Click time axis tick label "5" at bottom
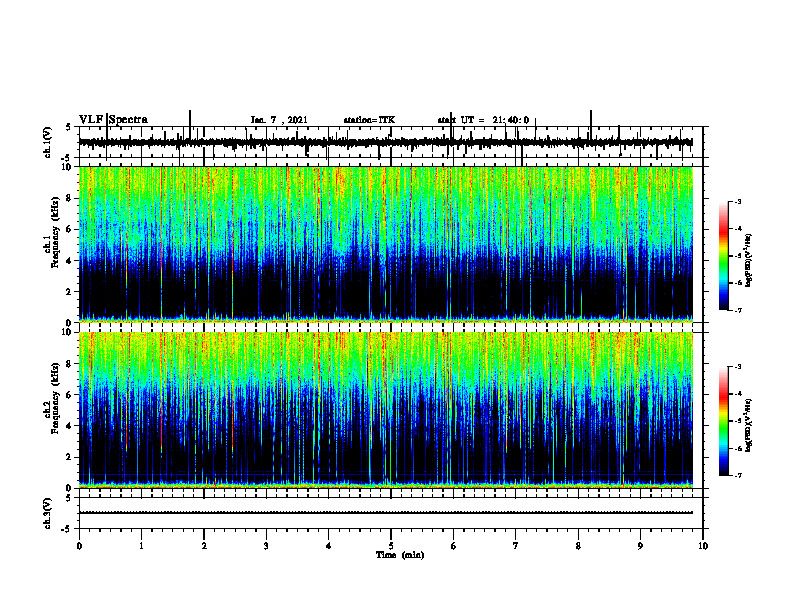Image resolution: width=792 pixels, height=612 pixels. [391, 546]
